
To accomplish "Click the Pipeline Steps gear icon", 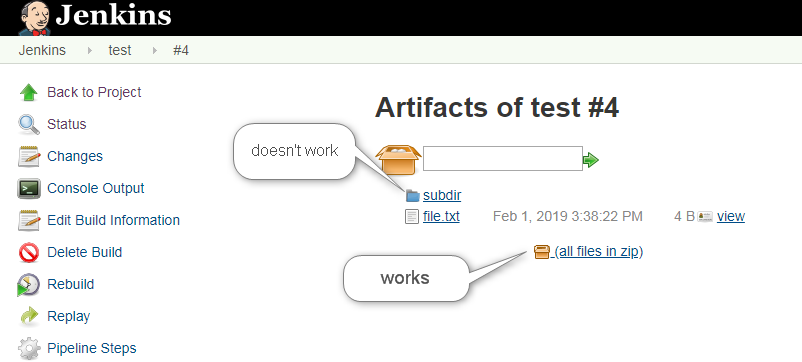I will tap(29, 349).
